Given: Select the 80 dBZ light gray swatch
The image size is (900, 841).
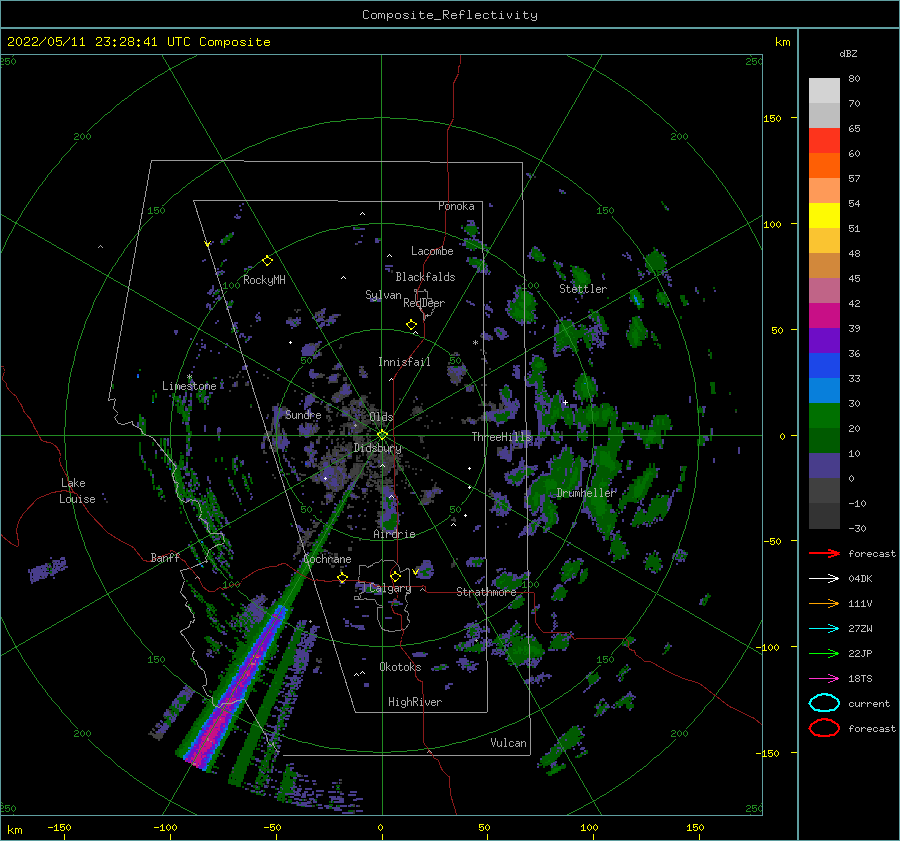Looking at the screenshot, I should pyautogui.click(x=824, y=90).
